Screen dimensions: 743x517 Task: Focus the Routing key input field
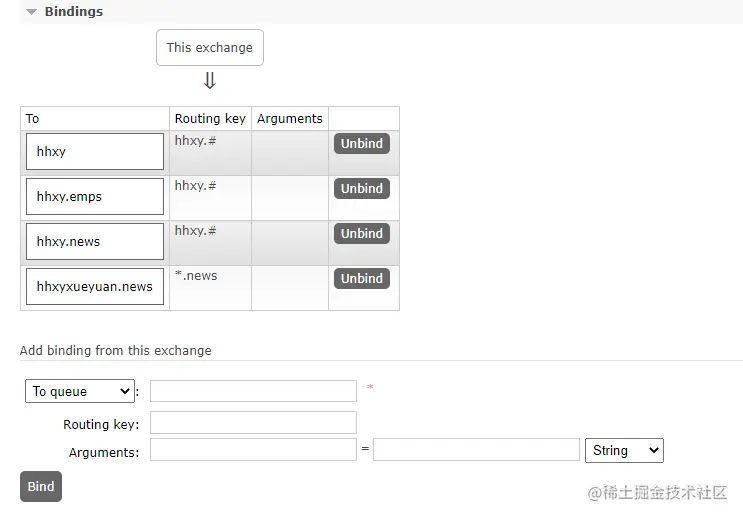tap(253, 422)
